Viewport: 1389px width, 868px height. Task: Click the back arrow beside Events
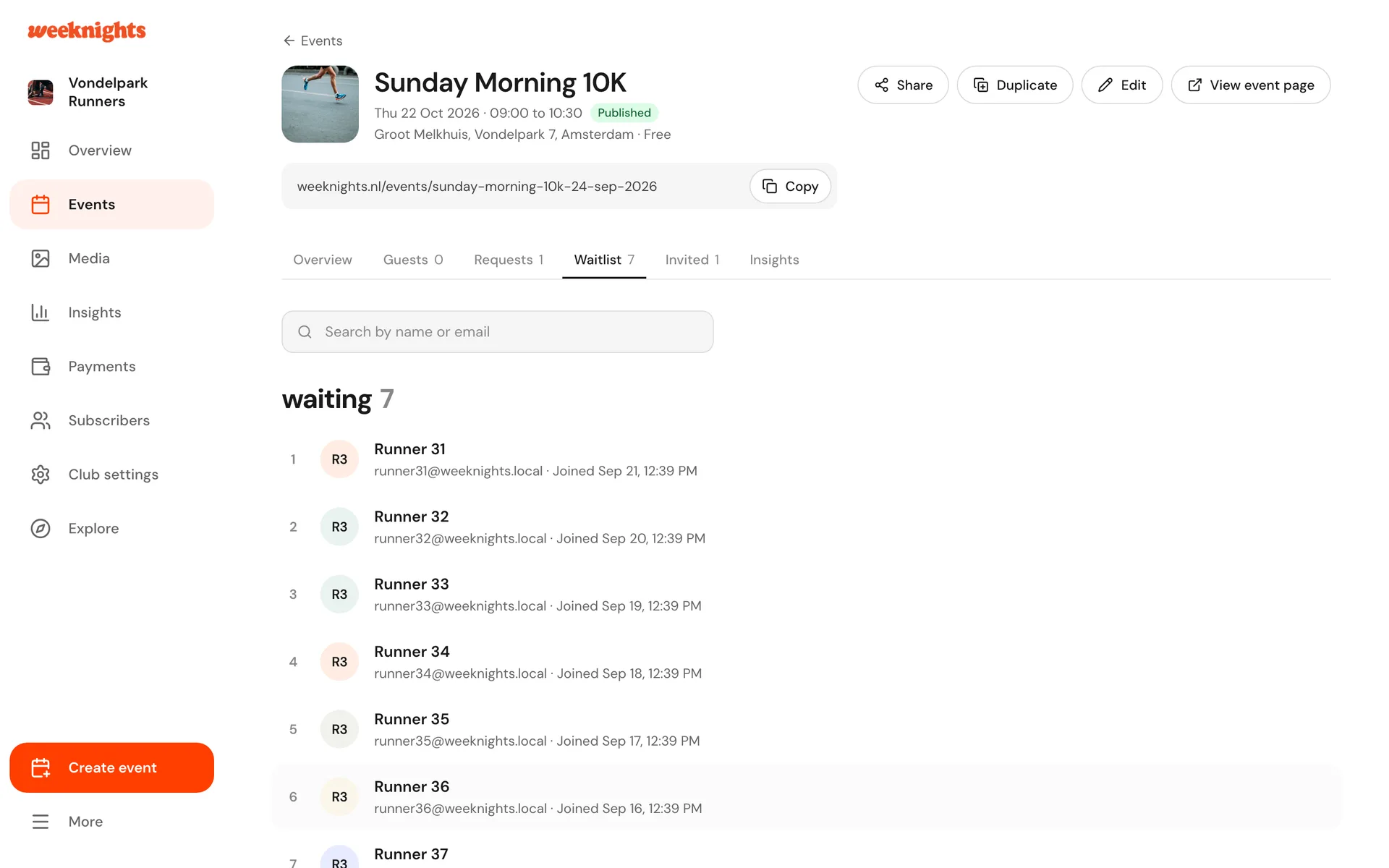(289, 41)
